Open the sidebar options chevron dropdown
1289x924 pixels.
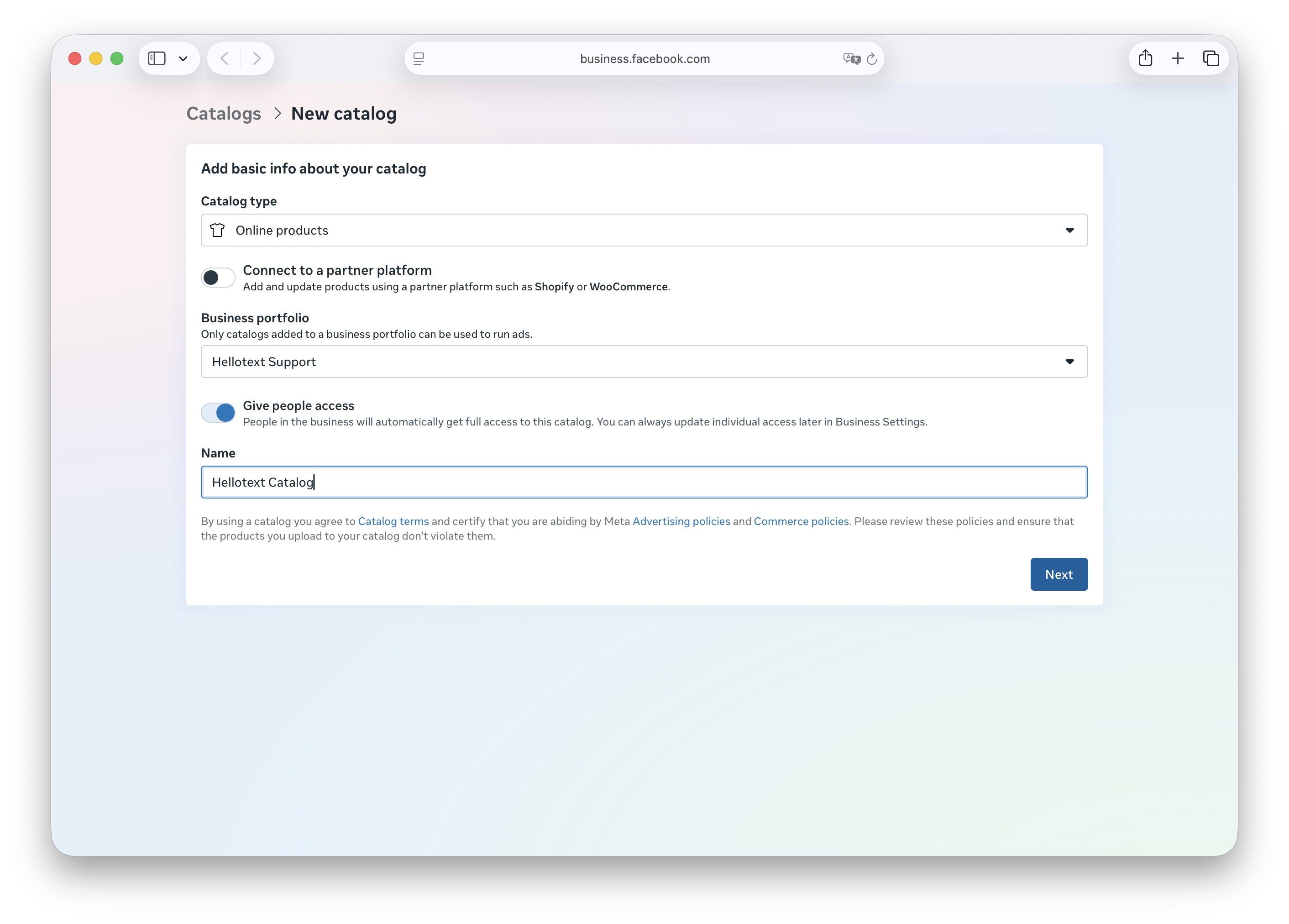[183, 58]
